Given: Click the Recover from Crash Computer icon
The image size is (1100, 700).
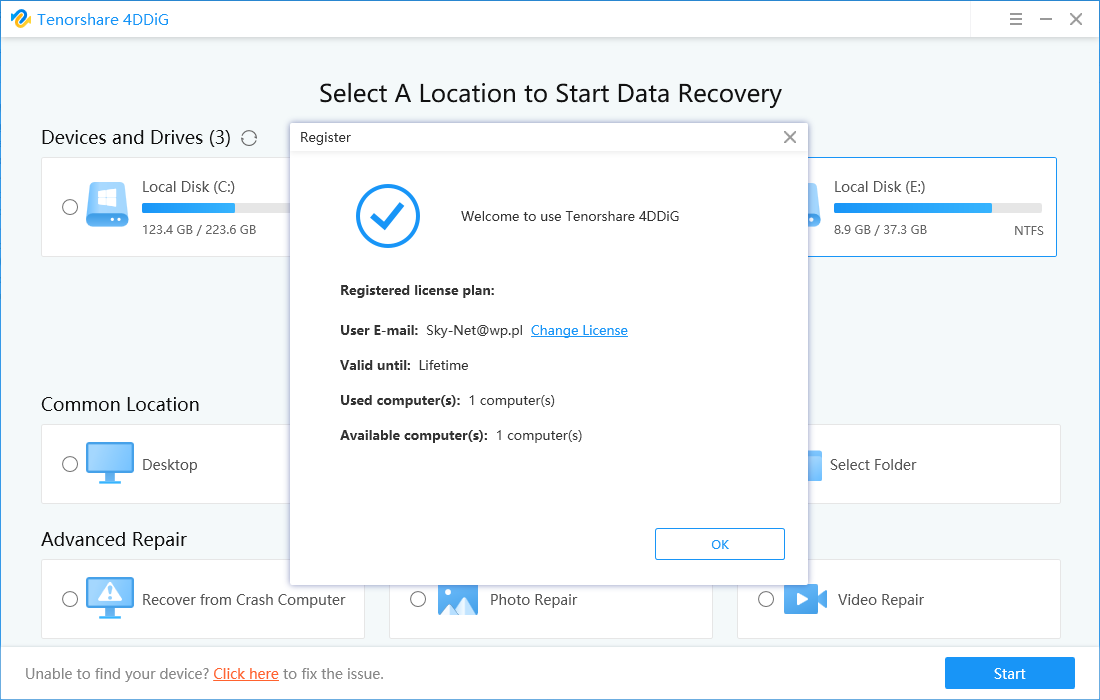Looking at the screenshot, I should 109,598.
